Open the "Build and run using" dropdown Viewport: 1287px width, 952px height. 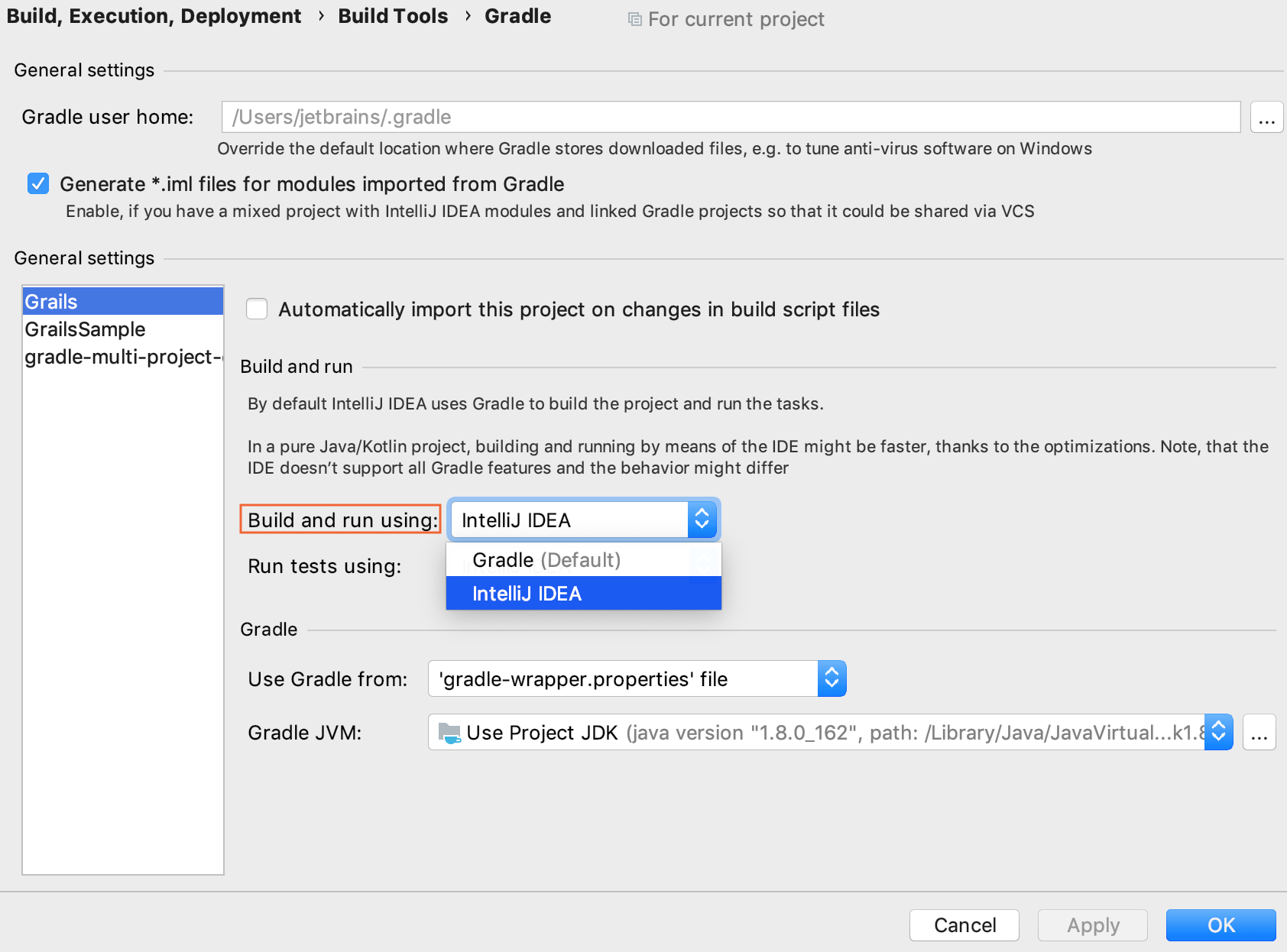pos(702,520)
